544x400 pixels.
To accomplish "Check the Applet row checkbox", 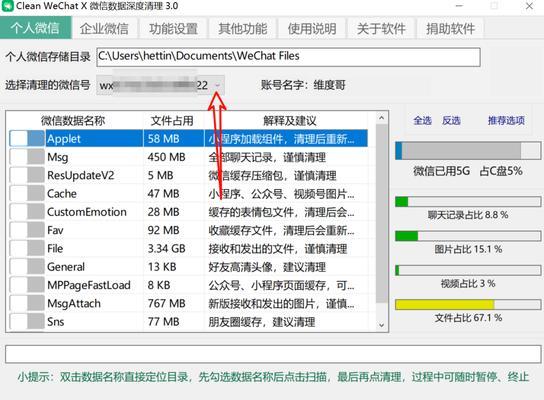I will click(x=18, y=139).
